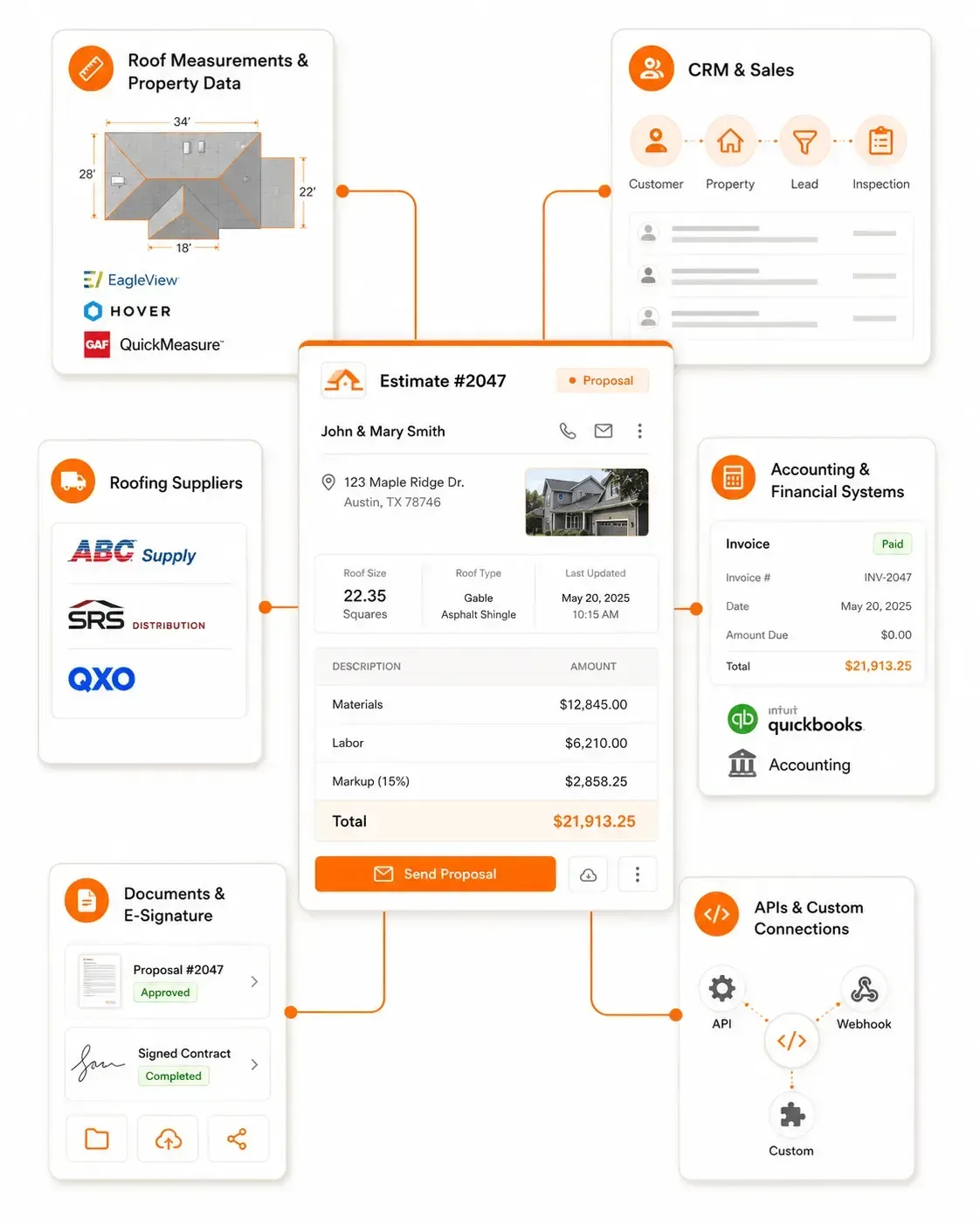This screenshot has width=980, height=1225.
Task: Select the ABC Supply supplier
Action: [133, 552]
